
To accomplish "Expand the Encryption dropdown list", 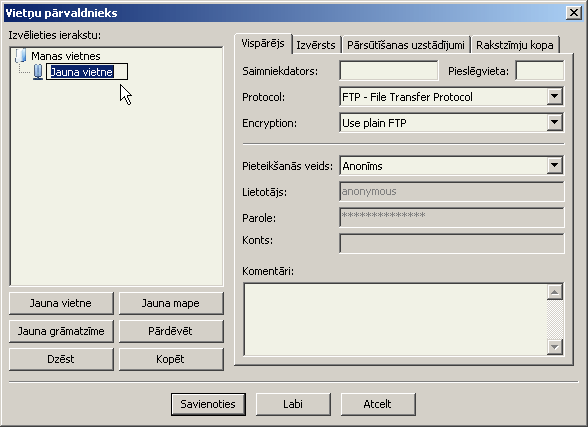I will pos(555,123).
